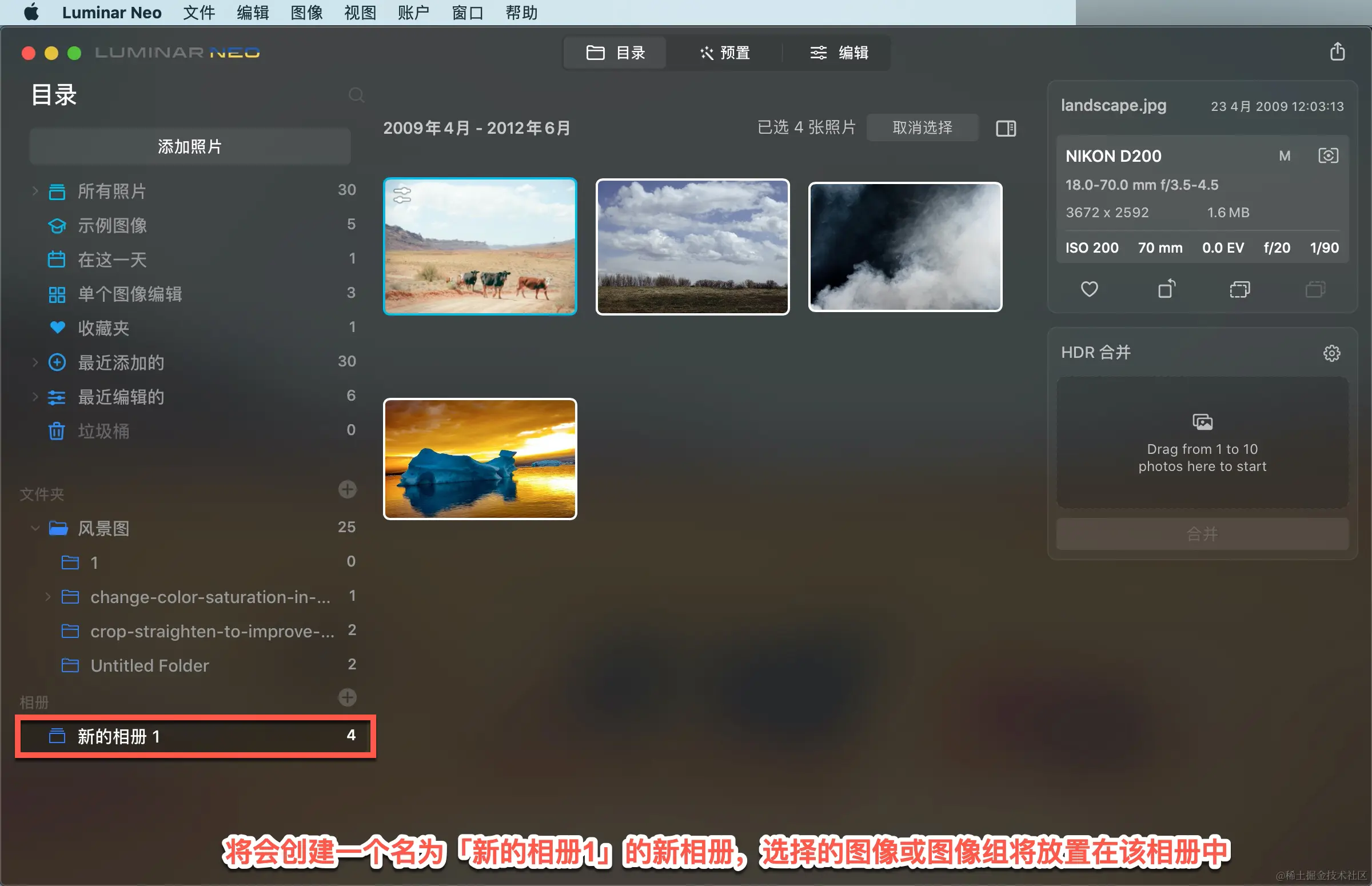
Task: Click the 添加照片 button
Action: point(190,146)
